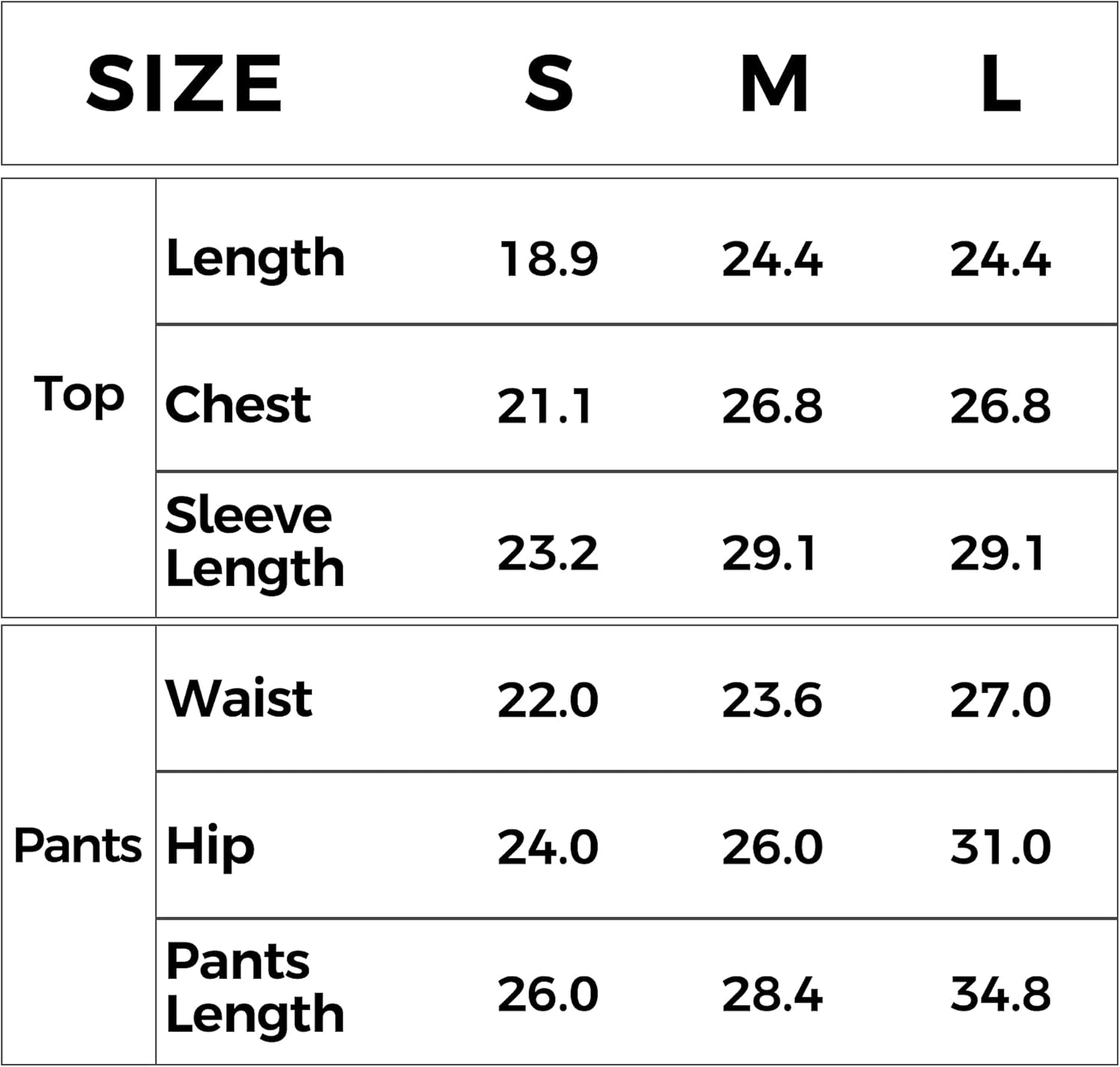The height and width of the screenshot is (1067, 1120).
Task: Click the top Length row label
Action: 255,259
